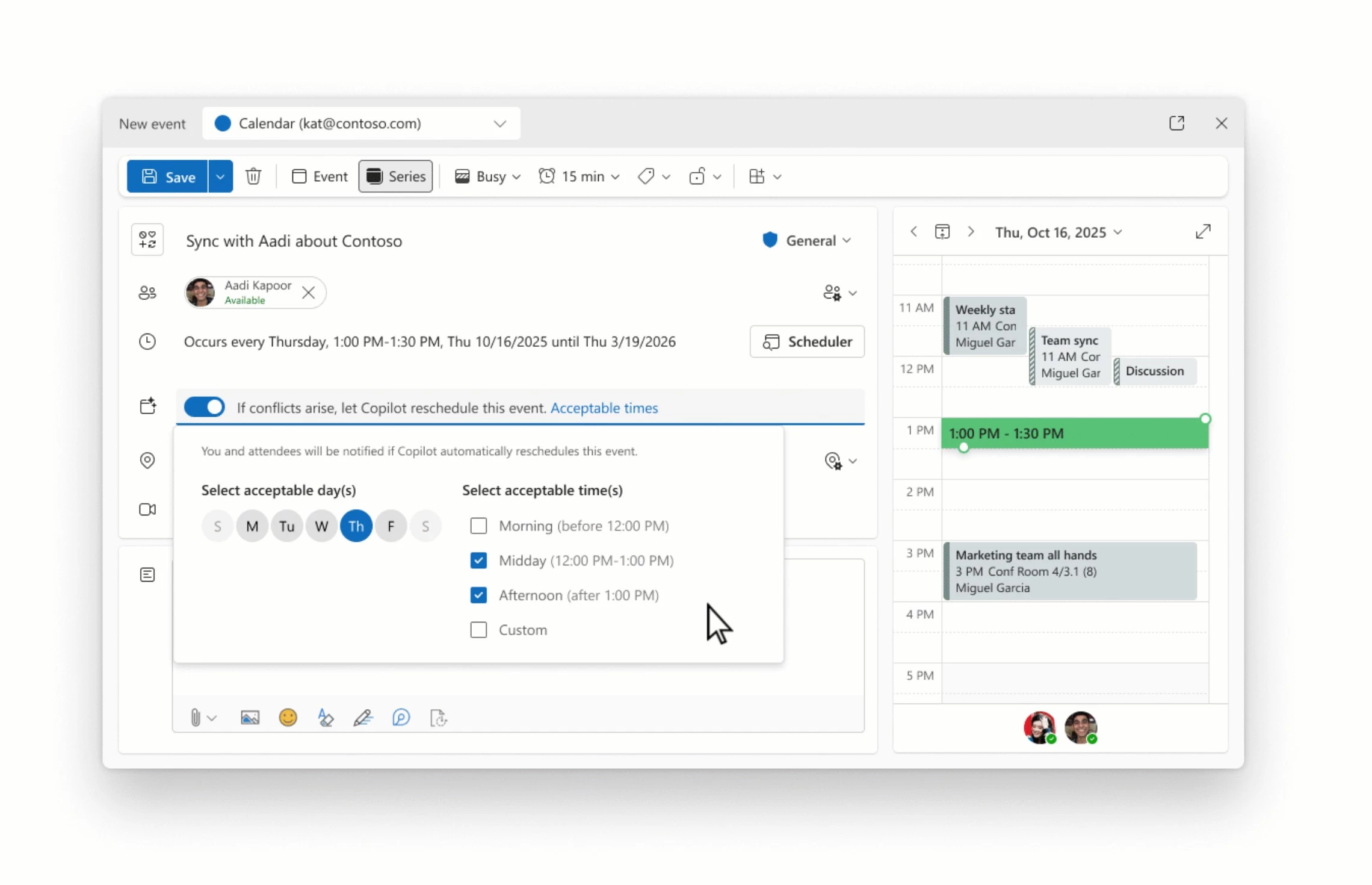Open the calendar account dropdown
The height and width of the screenshot is (885, 1372).
(x=361, y=123)
